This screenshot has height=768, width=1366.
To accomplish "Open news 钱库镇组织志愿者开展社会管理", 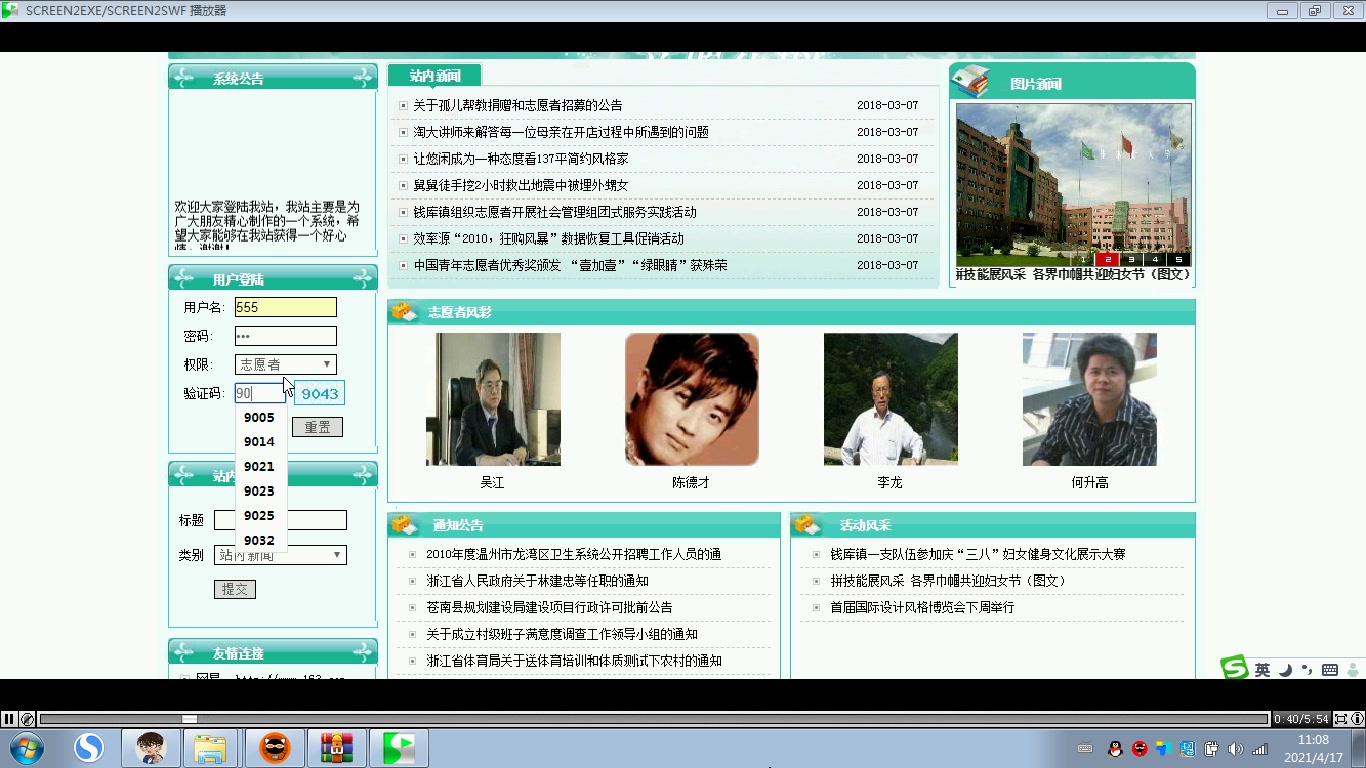I will [x=555, y=212].
